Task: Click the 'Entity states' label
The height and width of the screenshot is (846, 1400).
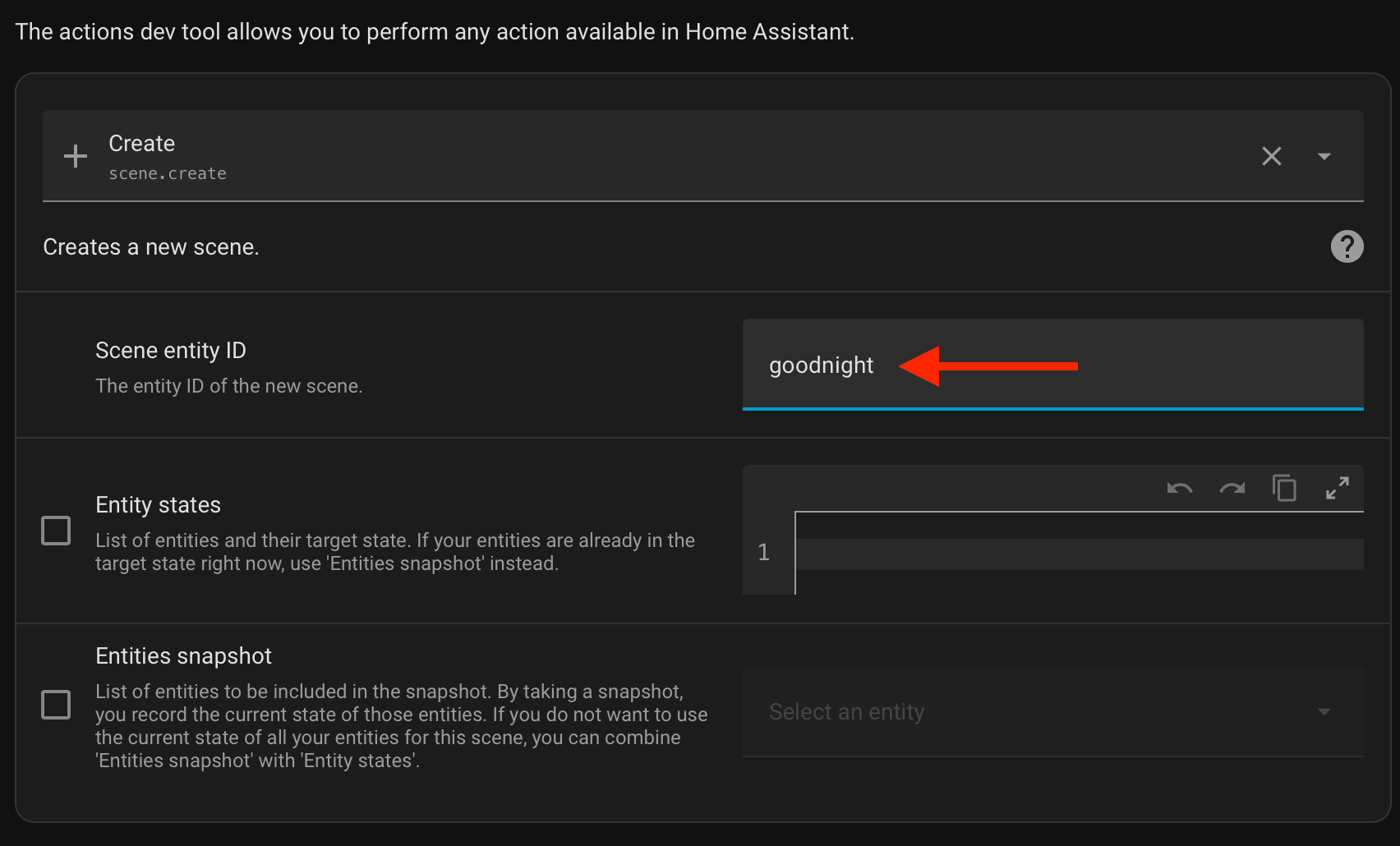Action: click(x=158, y=504)
